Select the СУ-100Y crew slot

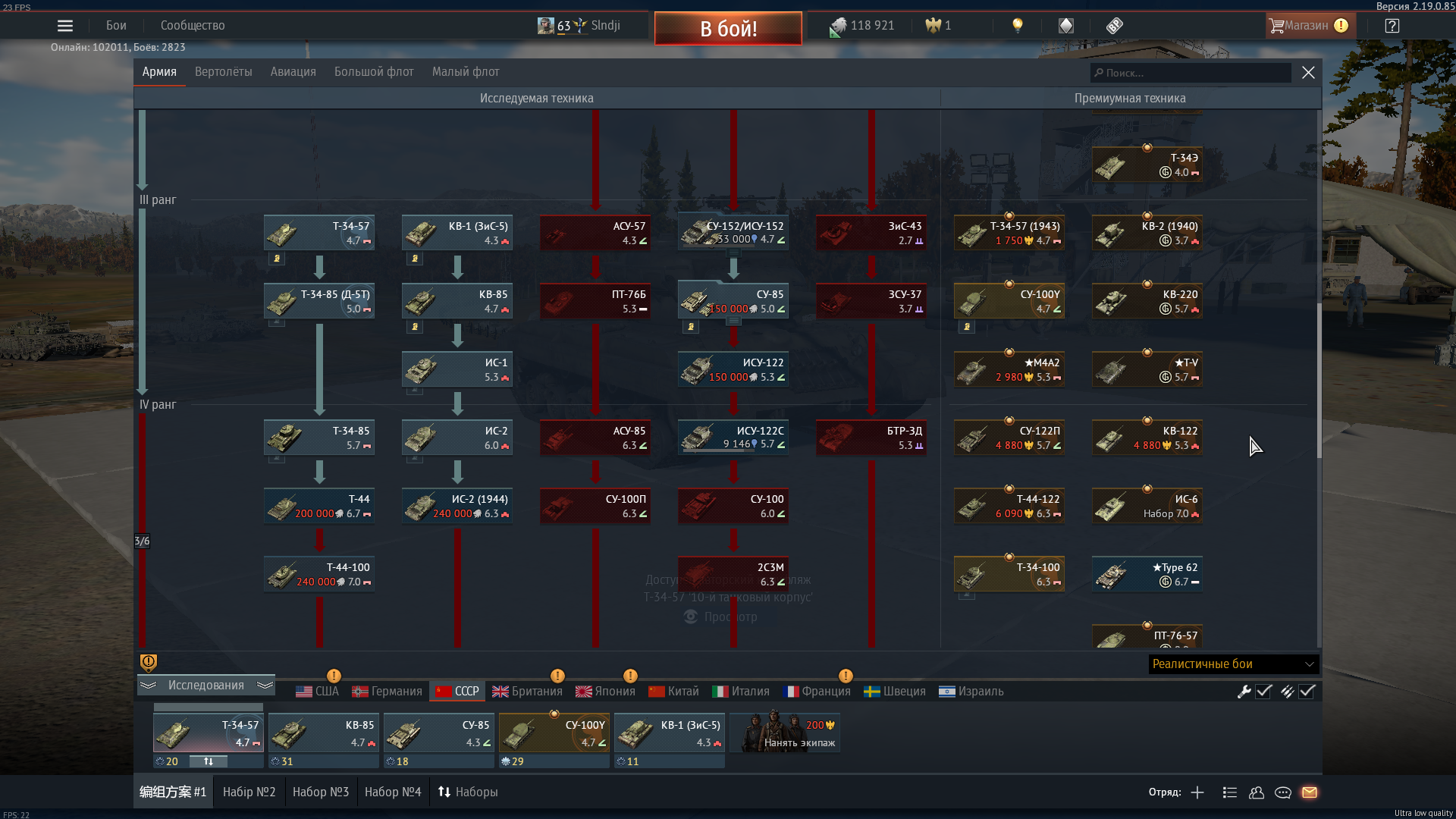554,733
